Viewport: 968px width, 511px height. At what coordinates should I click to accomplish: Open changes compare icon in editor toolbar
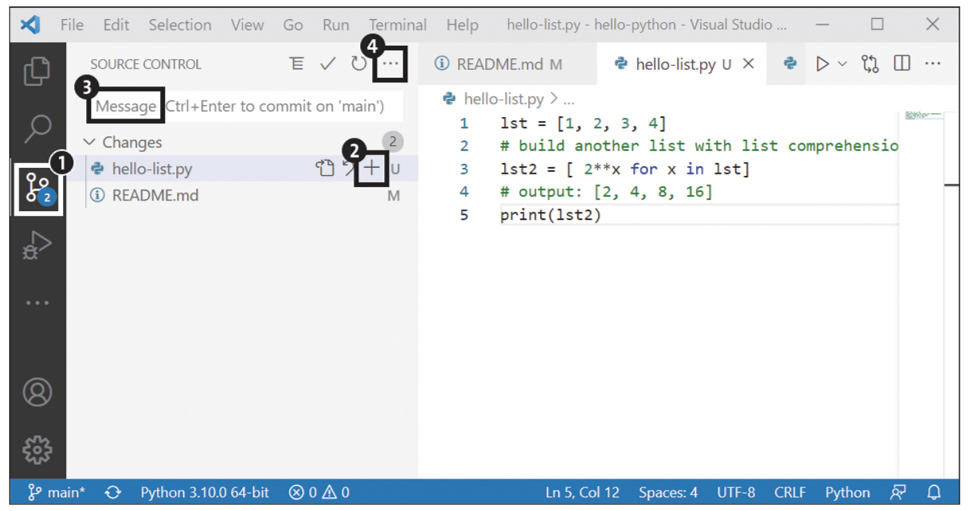pyautogui.click(x=870, y=64)
